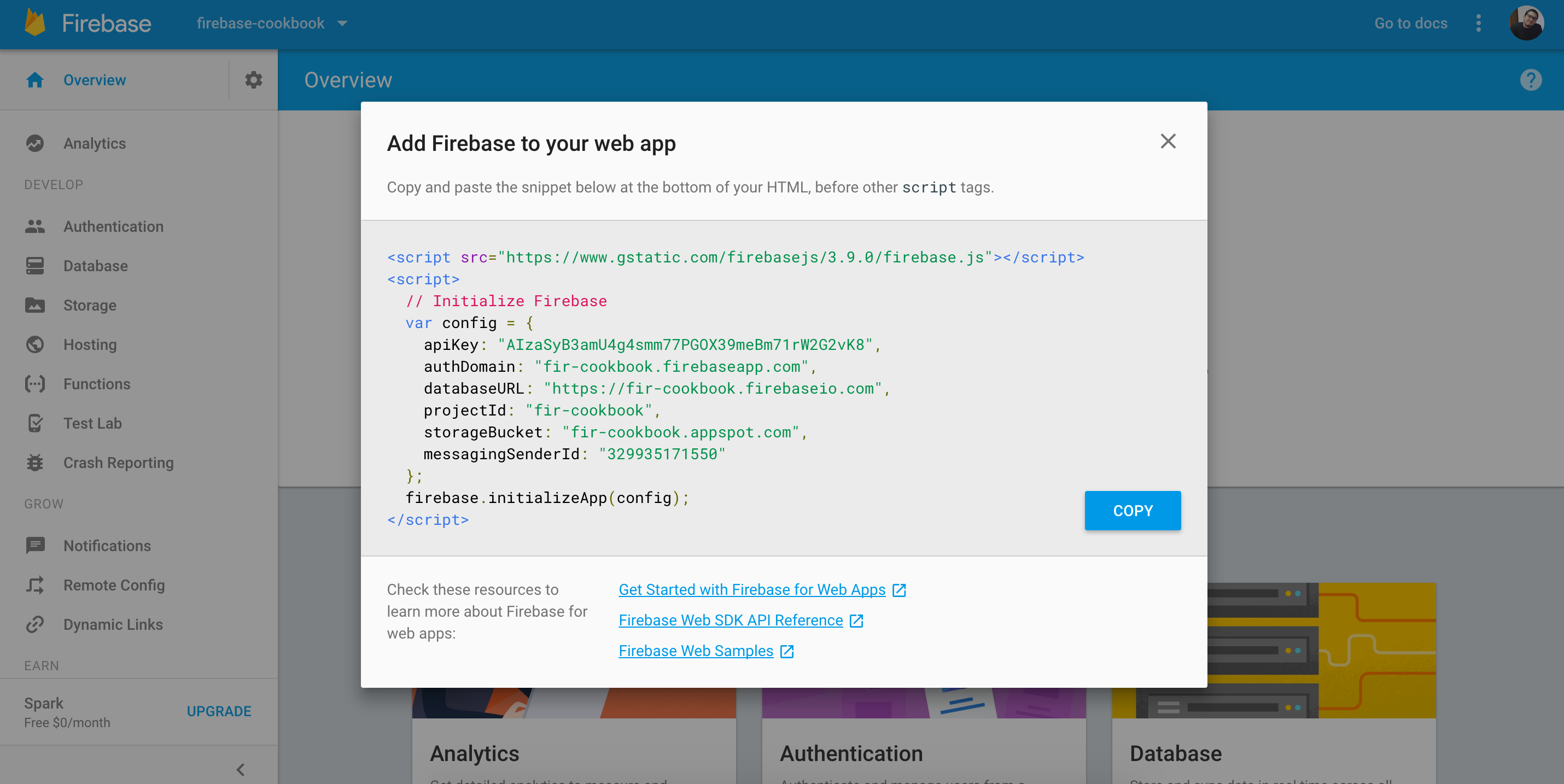This screenshot has height=784, width=1564.
Task: Click the authDomain value in snippet
Action: 671,366
